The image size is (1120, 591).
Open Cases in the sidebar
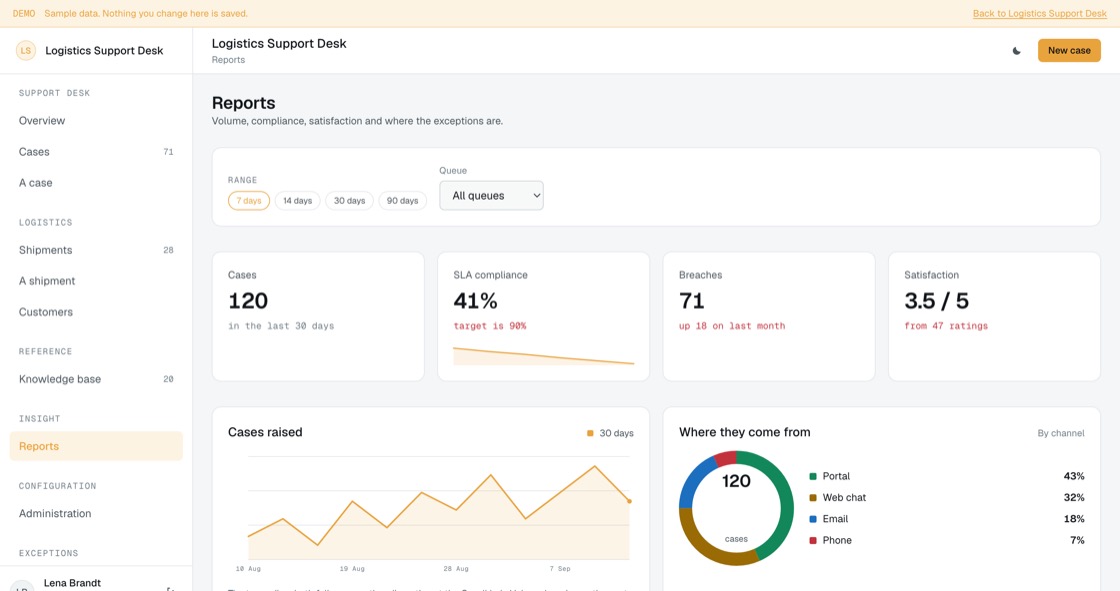(x=96, y=152)
